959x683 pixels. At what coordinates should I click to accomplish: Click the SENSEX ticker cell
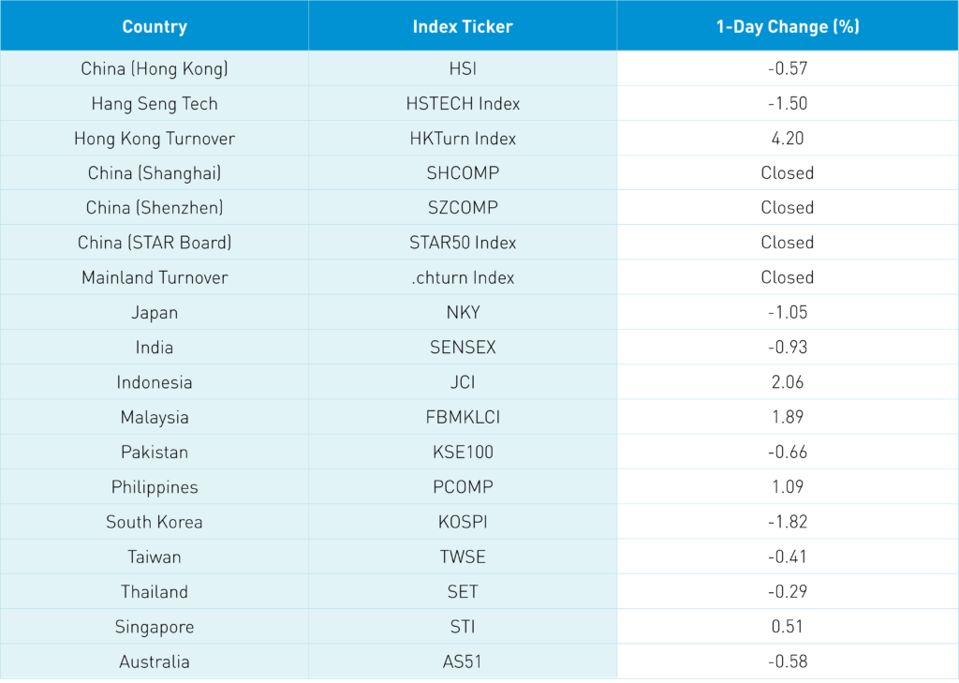[x=462, y=348]
